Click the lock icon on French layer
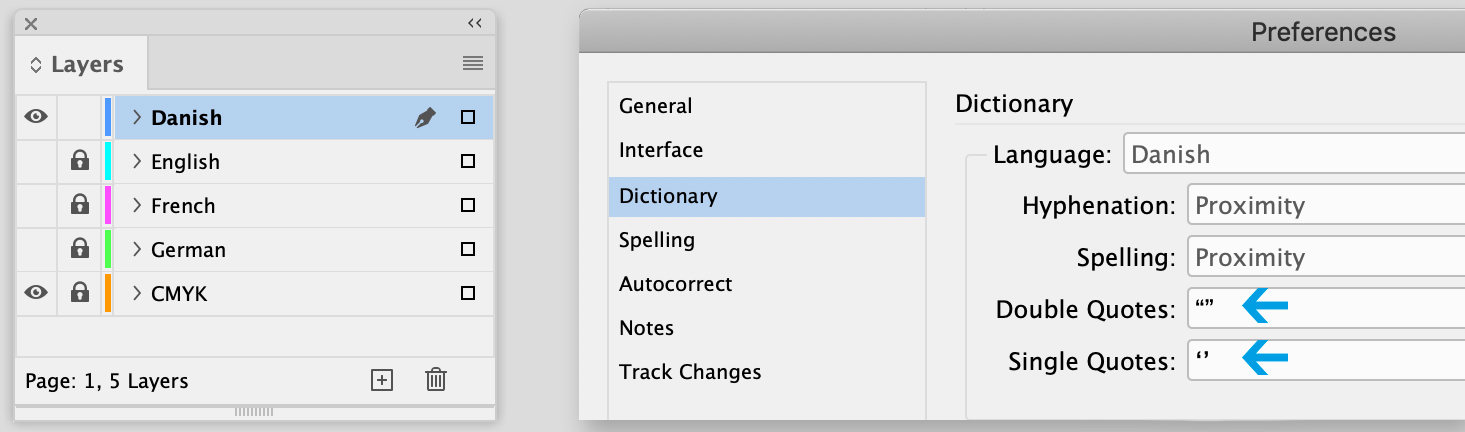This screenshot has width=1465, height=432. (x=80, y=206)
